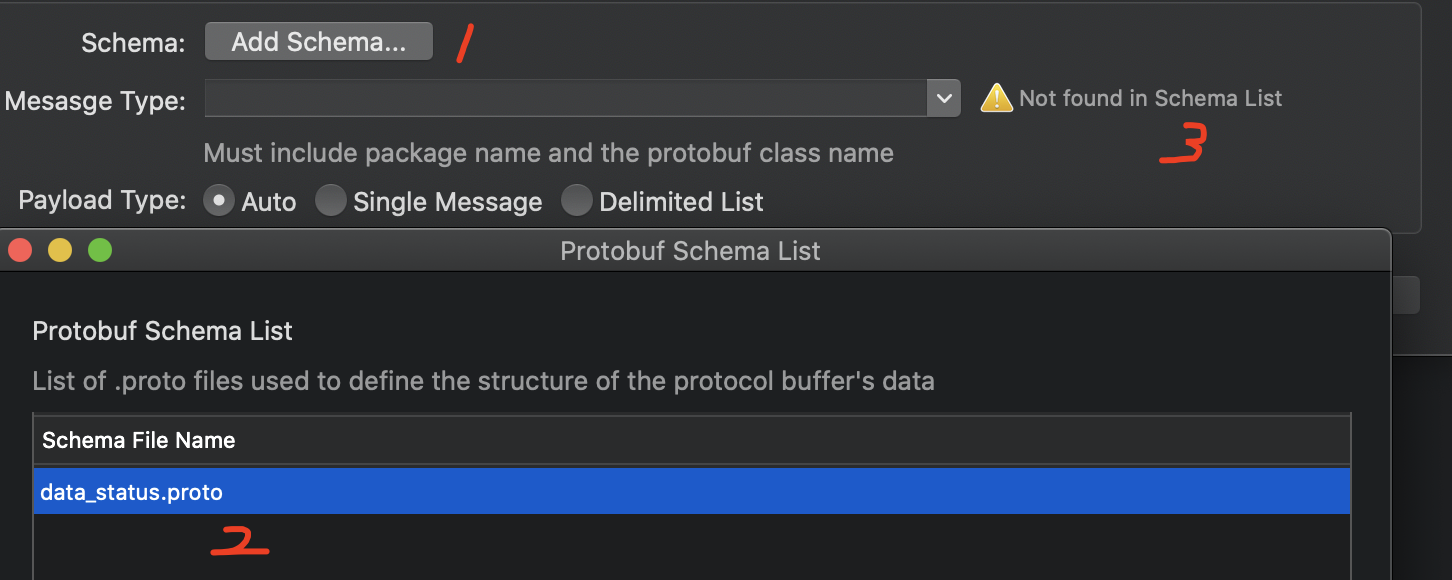Click the Protobuf Schema List heading text

pos(162,331)
